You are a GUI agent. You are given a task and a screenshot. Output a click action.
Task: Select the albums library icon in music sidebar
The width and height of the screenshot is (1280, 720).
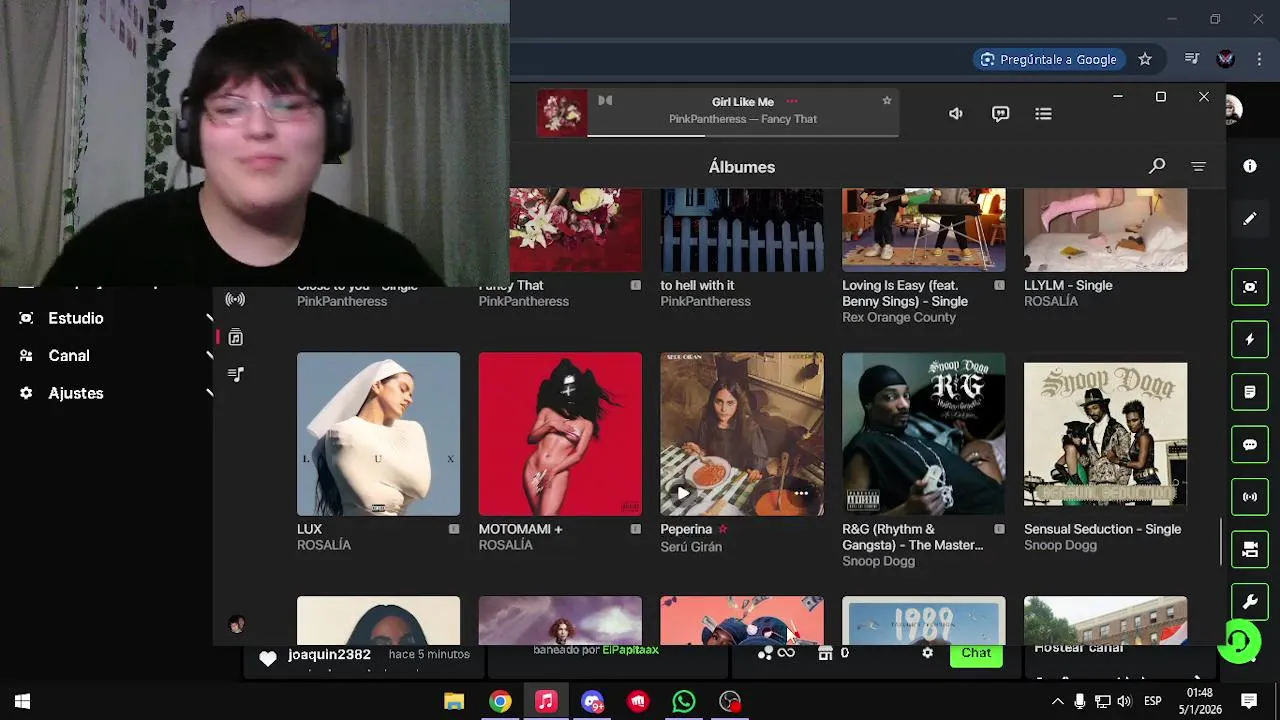point(235,338)
